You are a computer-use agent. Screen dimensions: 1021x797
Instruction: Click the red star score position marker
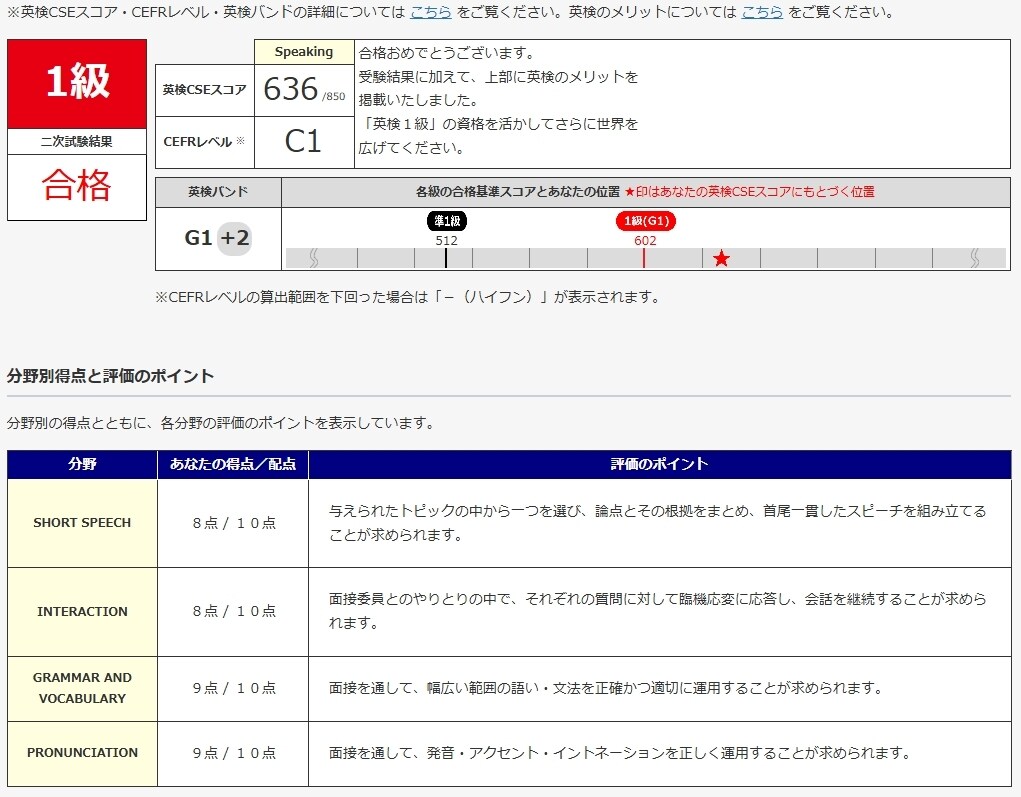coord(721,259)
